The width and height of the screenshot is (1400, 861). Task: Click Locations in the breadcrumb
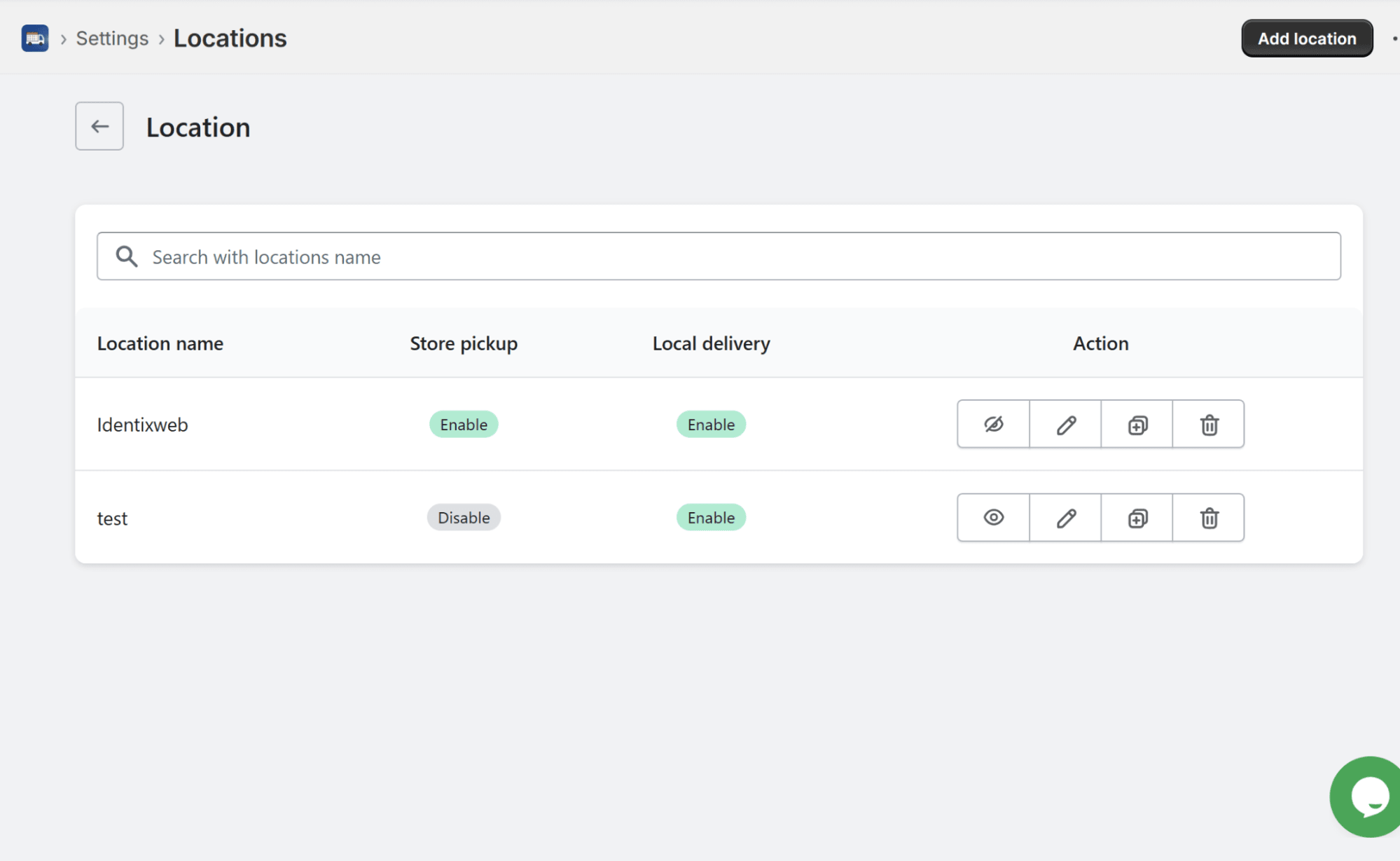click(230, 39)
